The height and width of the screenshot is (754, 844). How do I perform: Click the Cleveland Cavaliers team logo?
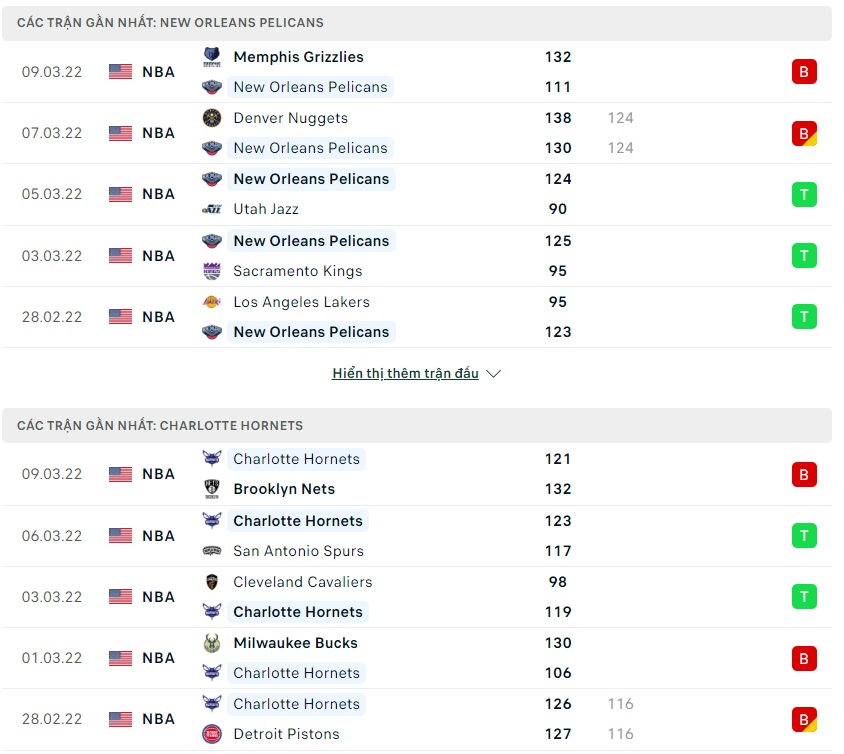[211, 582]
